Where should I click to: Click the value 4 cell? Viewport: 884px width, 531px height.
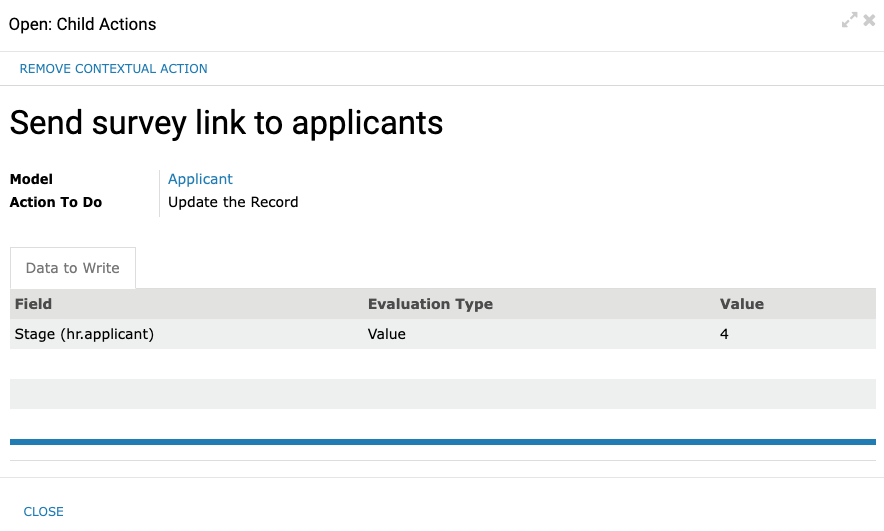(x=724, y=334)
